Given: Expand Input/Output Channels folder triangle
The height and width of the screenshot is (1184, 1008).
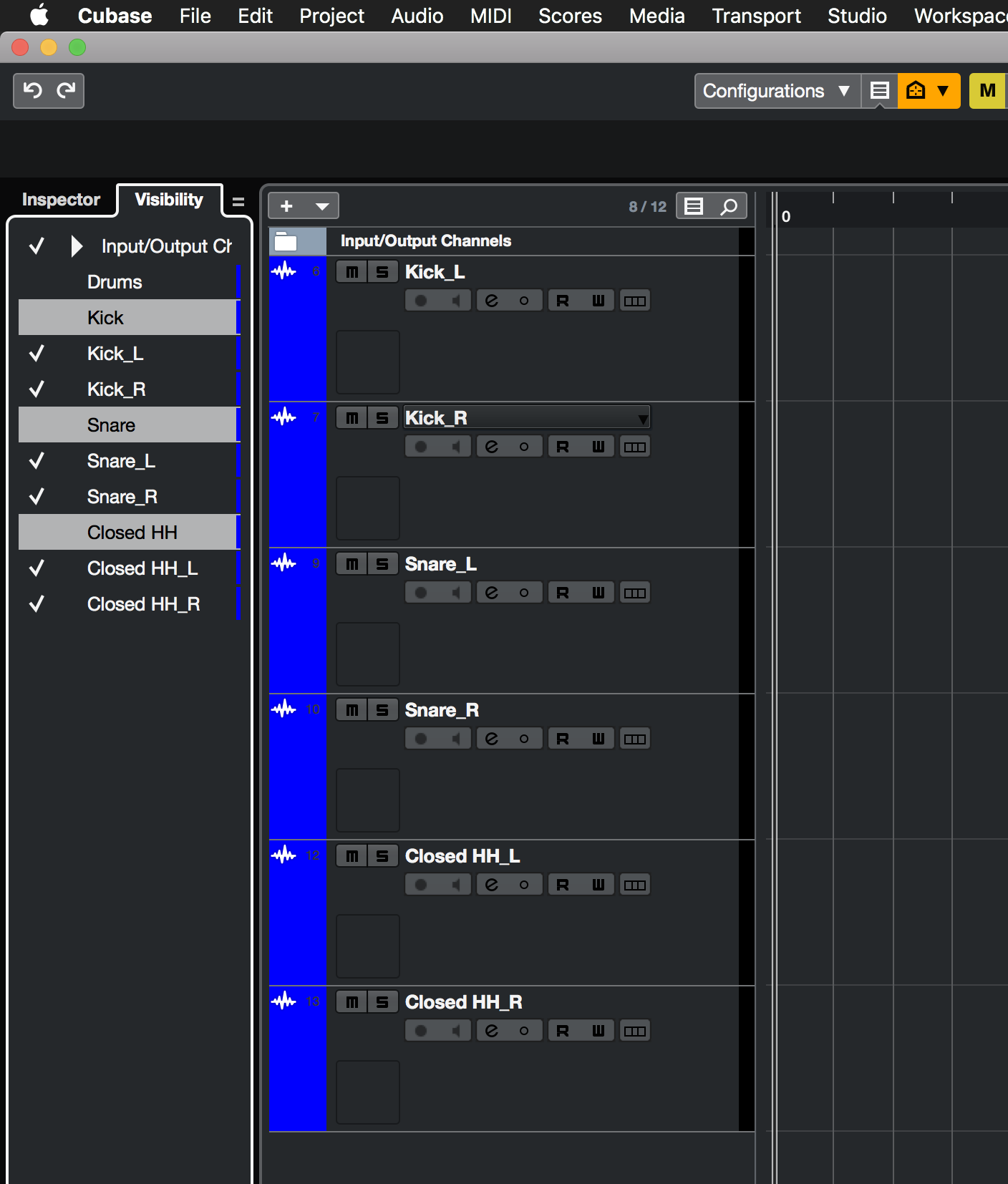Looking at the screenshot, I should pyautogui.click(x=77, y=246).
